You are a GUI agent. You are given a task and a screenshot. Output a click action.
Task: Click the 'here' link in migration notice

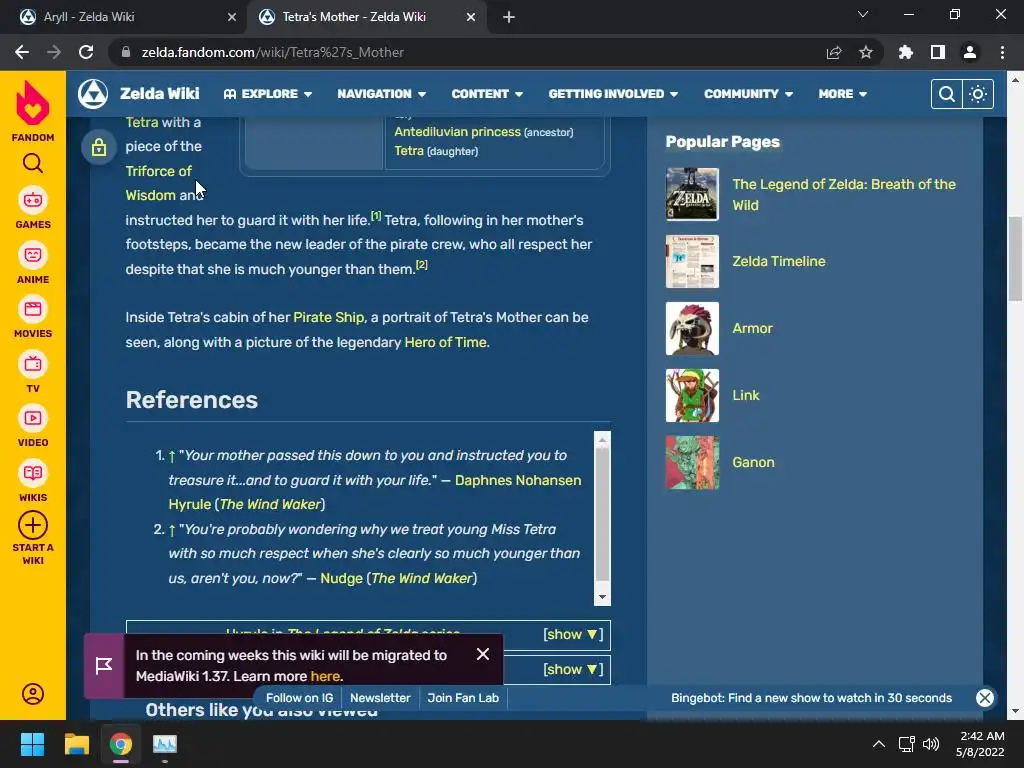pos(325,676)
